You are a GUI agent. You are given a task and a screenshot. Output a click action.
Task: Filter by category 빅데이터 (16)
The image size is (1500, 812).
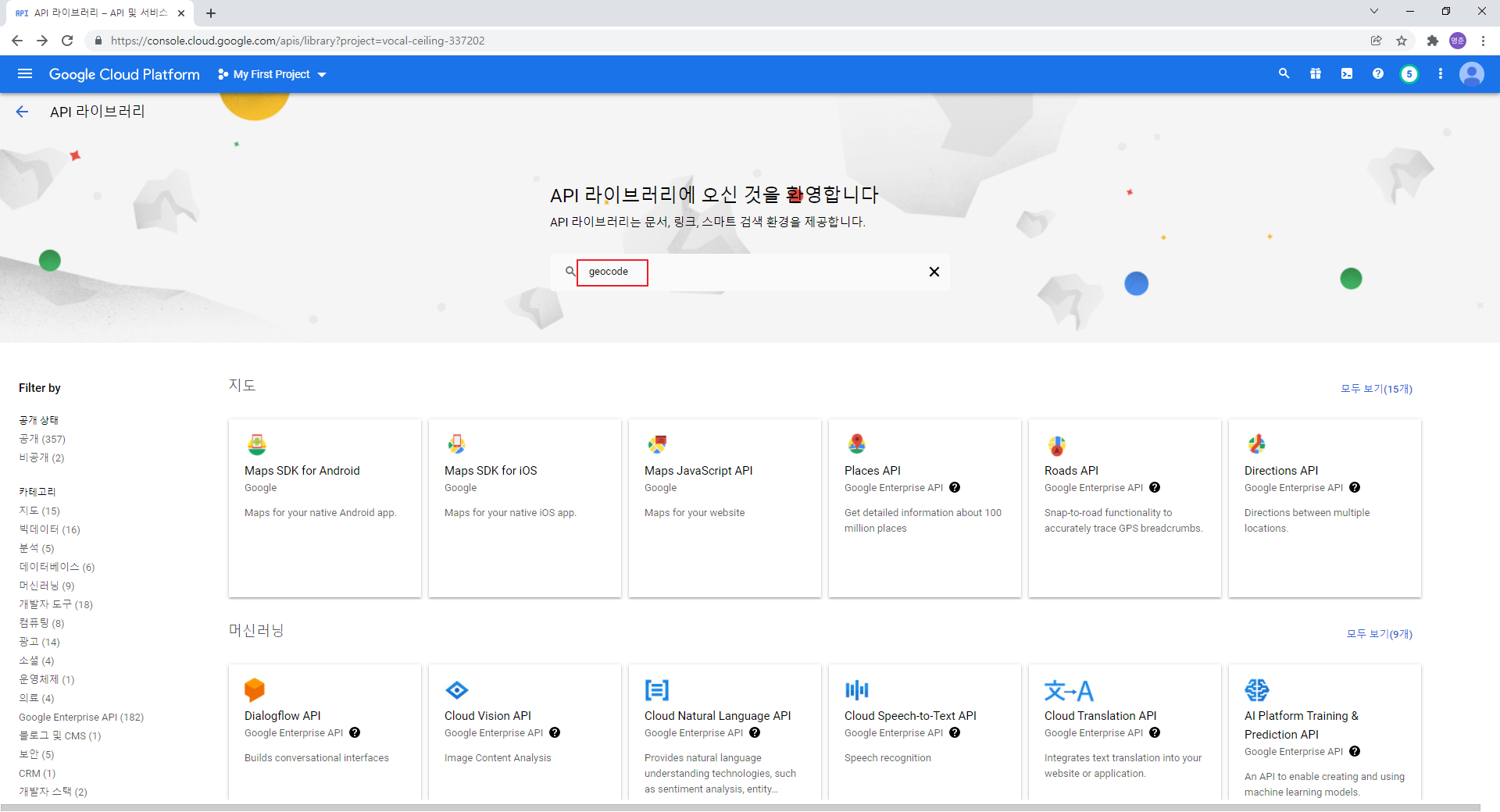tap(49, 529)
